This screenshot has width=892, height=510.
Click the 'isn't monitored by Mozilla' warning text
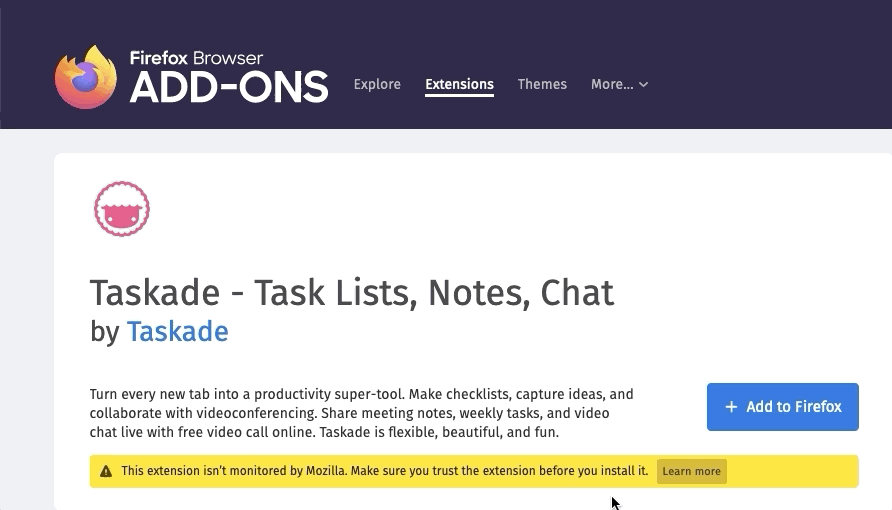pyautogui.click(x=385, y=471)
